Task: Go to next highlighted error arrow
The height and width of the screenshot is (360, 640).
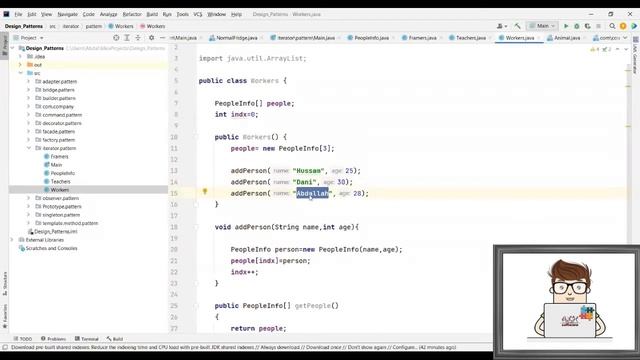Action: pos(626,49)
